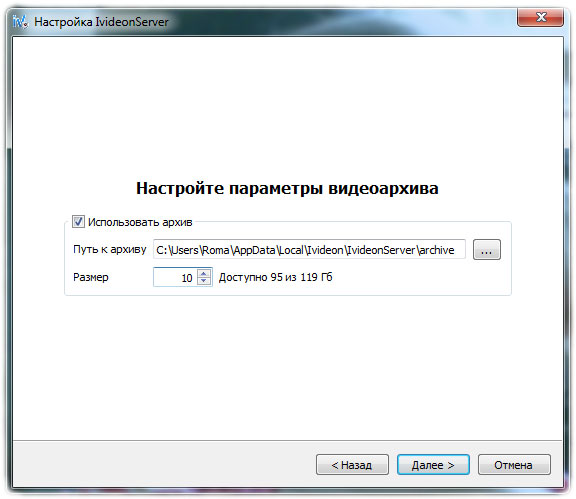Screen dimensions: 576x499
Task: Click the Настройка IvideonServer title text
Action: pyautogui.click(x=101, y=22)
